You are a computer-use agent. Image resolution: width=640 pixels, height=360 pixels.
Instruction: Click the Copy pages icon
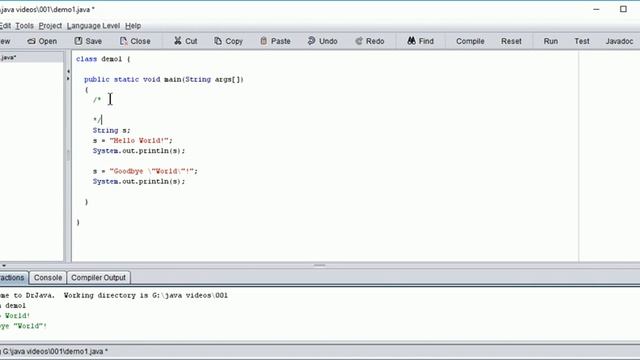[218, 41]
